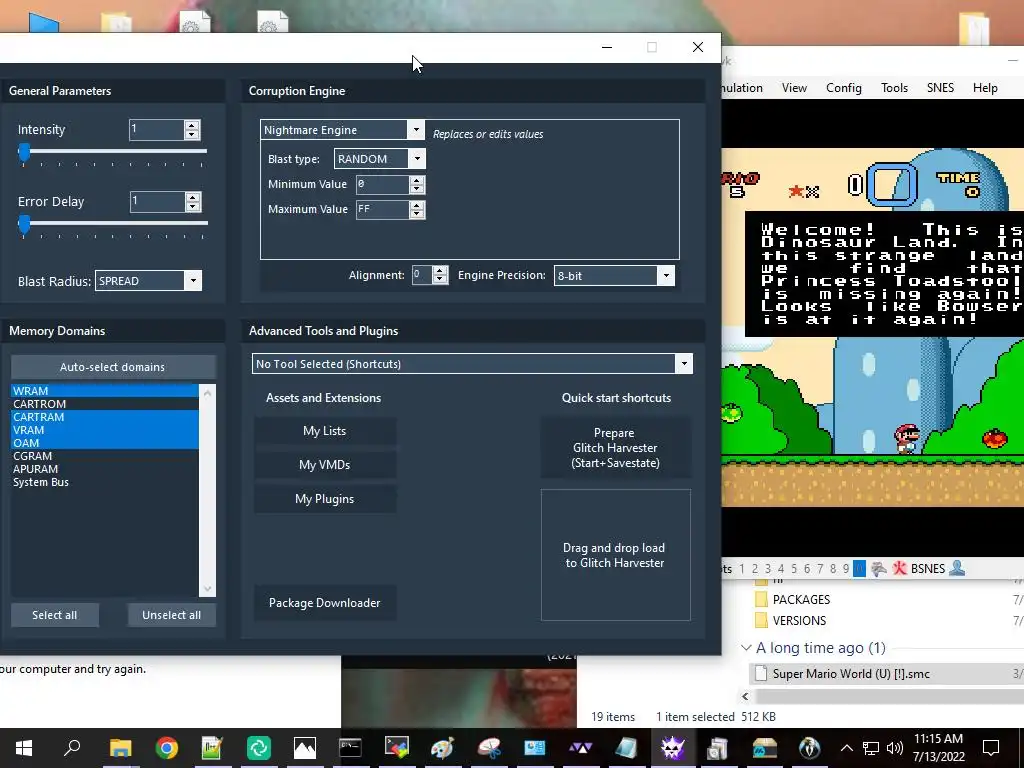The image size is (1024, 768).
Task: Click the blue user icon after BSNES label
Action: tap(957, 568)
